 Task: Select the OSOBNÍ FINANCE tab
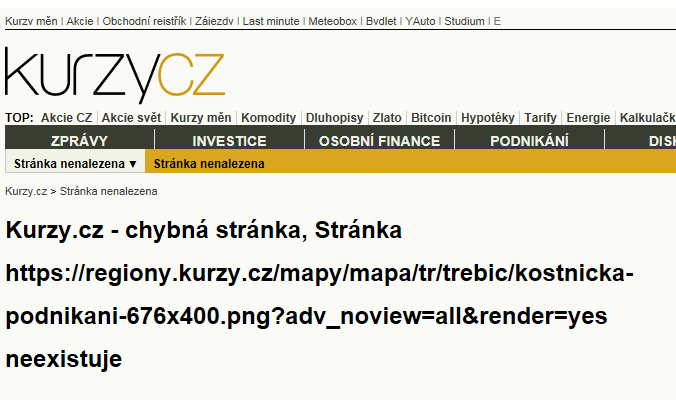point(379,141)
